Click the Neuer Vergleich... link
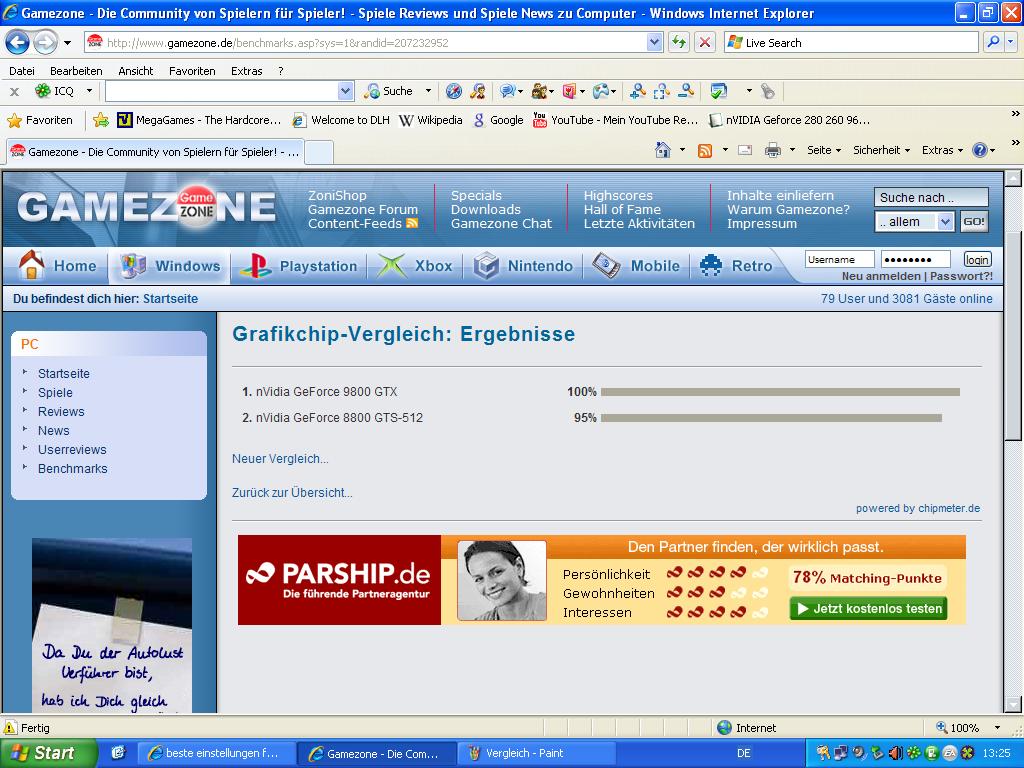 pos(280,458)
